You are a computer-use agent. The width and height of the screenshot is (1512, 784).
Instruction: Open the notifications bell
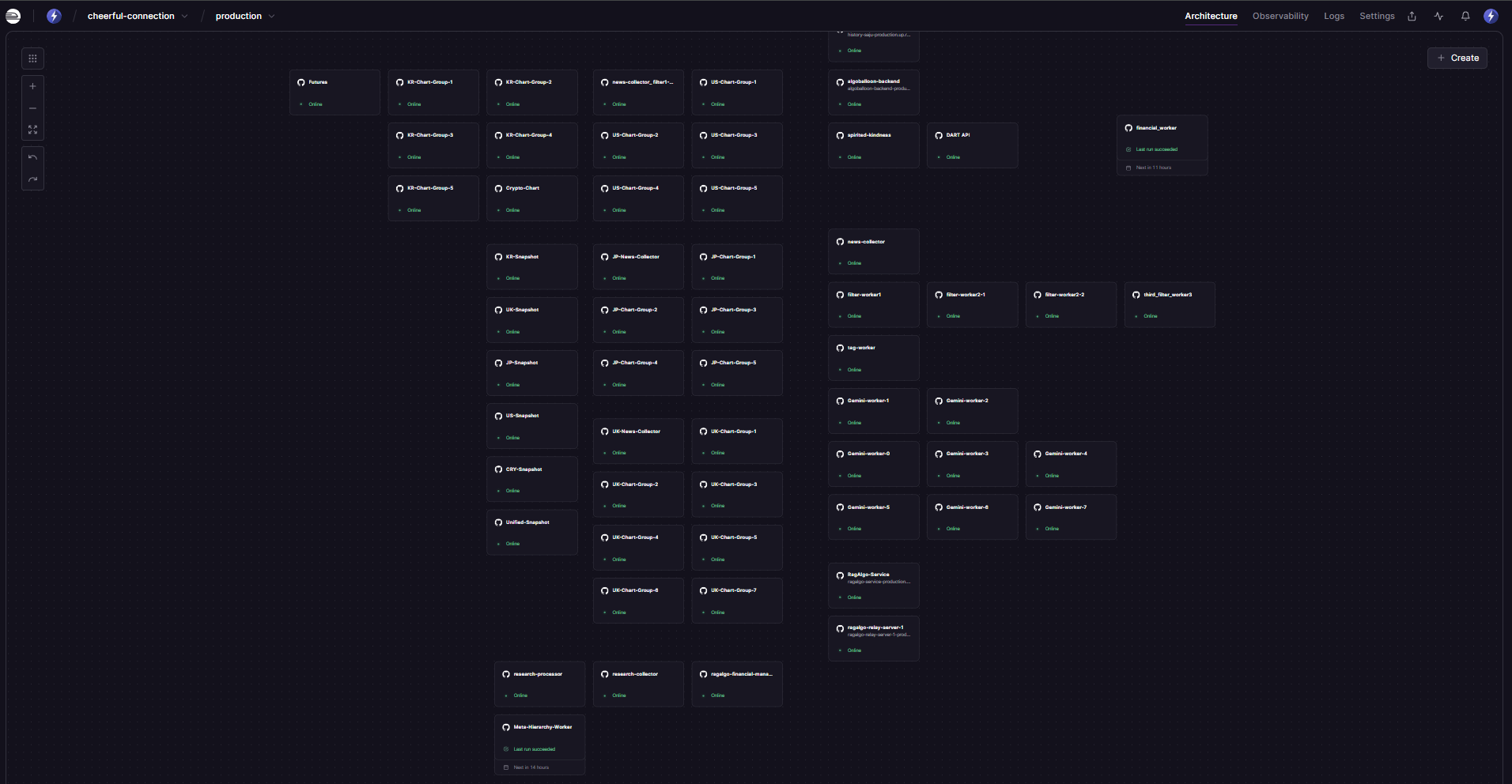point(1465,16)
